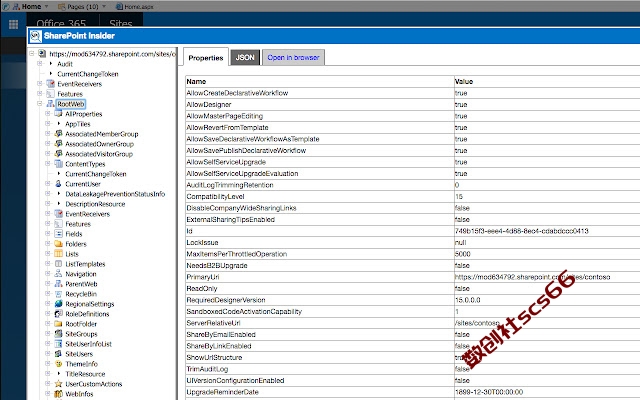
Task: Select the Home.aspx breadcrumb item
Action: click(x=135, y=7)
